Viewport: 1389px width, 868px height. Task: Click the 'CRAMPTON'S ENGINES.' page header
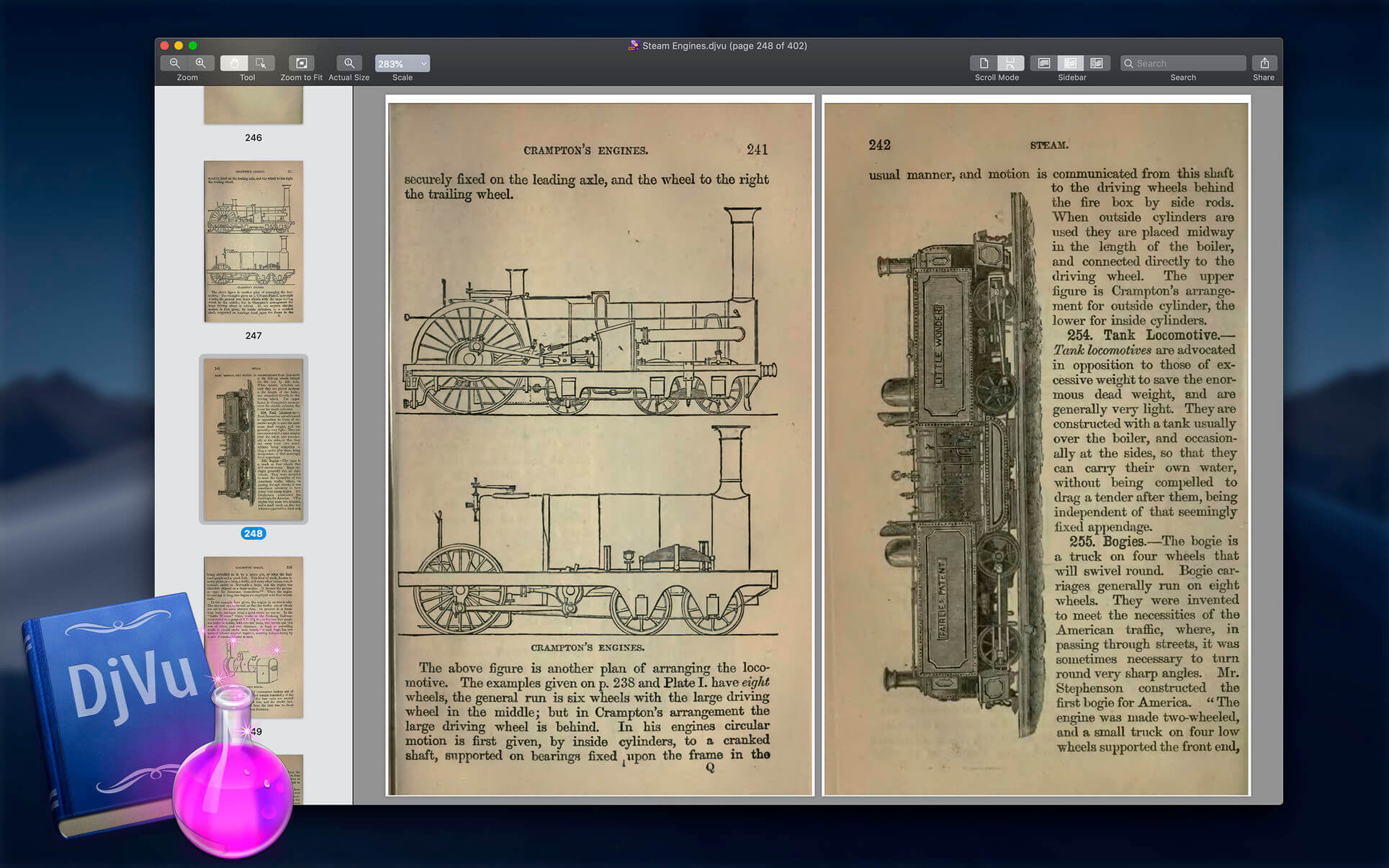click(x=585, y=150)
